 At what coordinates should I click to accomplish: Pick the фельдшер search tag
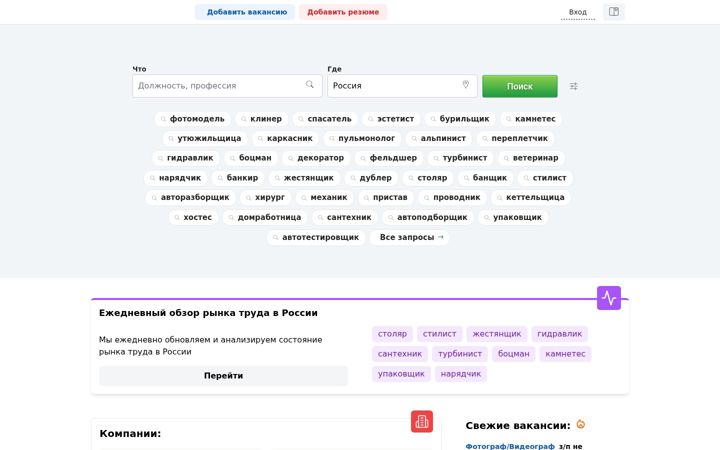(389, 158)
